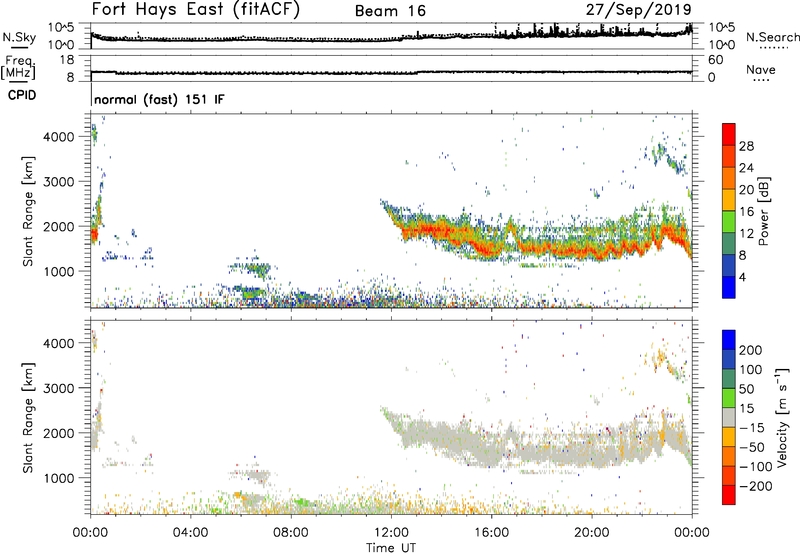The image size is (800, 554).
Task: Click the '15' value on Velocity colorbar
Action: point(747,408)
